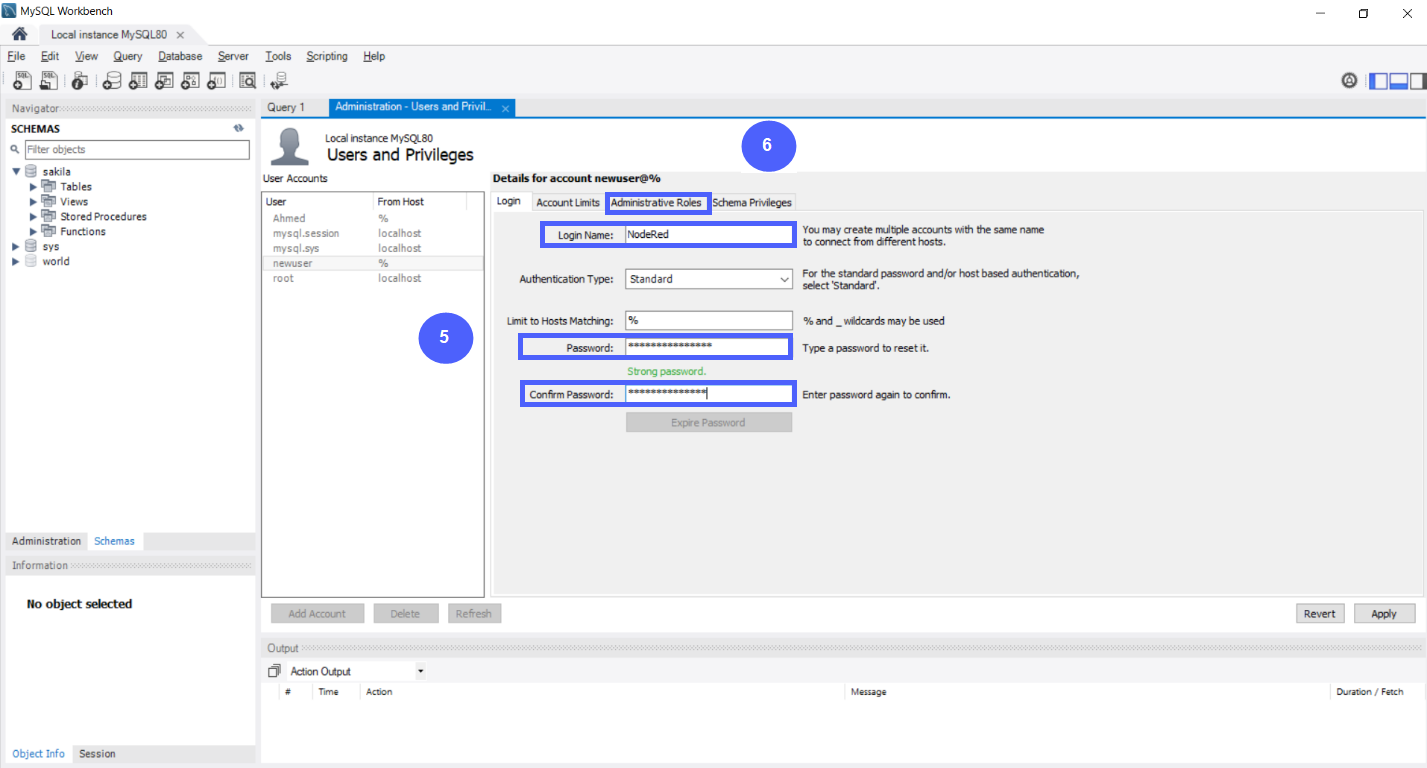Screen dimensions: 1427x768
Task: Open the Query menu
Action: [x=128, y=56]
